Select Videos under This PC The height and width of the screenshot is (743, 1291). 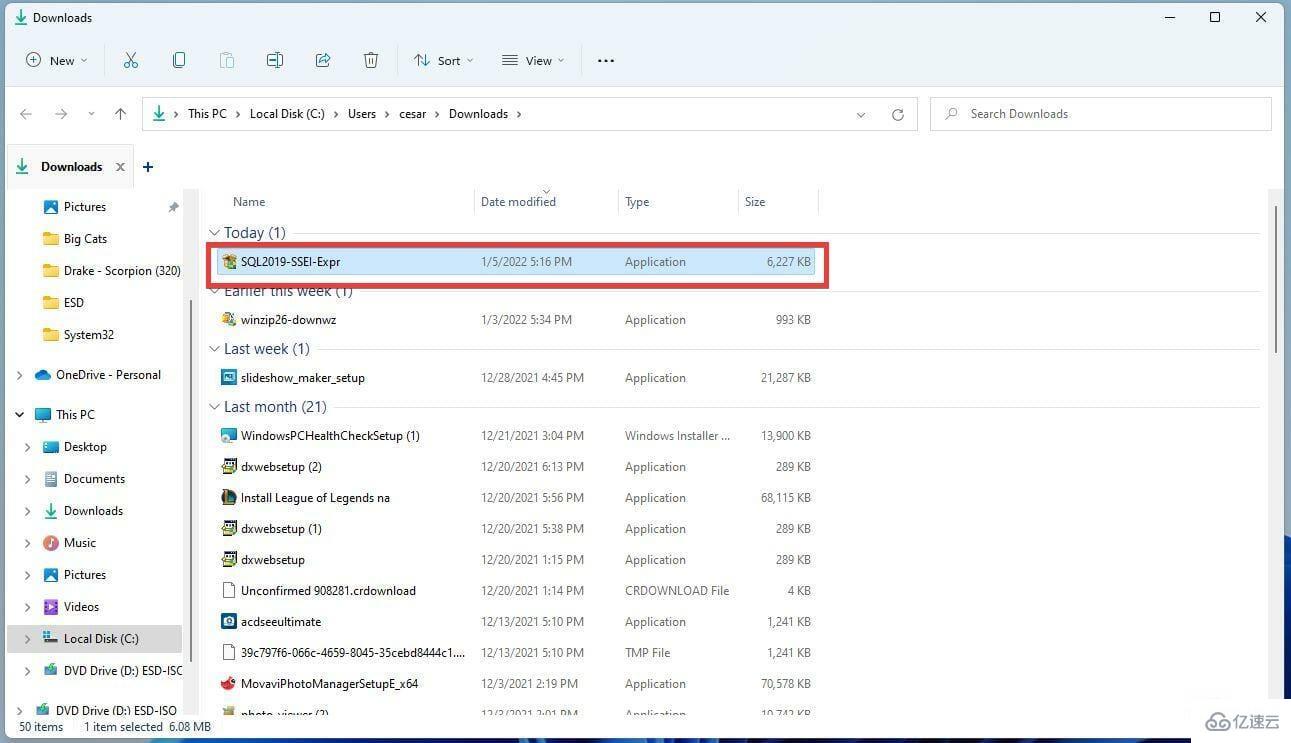click(81, 607)
